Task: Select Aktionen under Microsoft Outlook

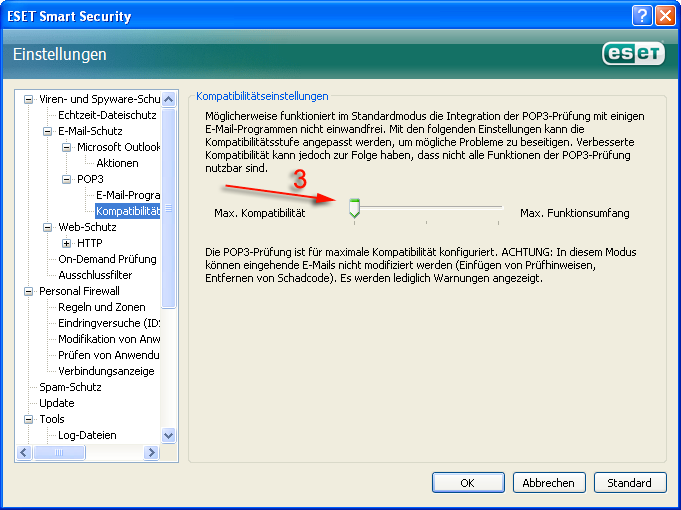Action: [117, 163]
